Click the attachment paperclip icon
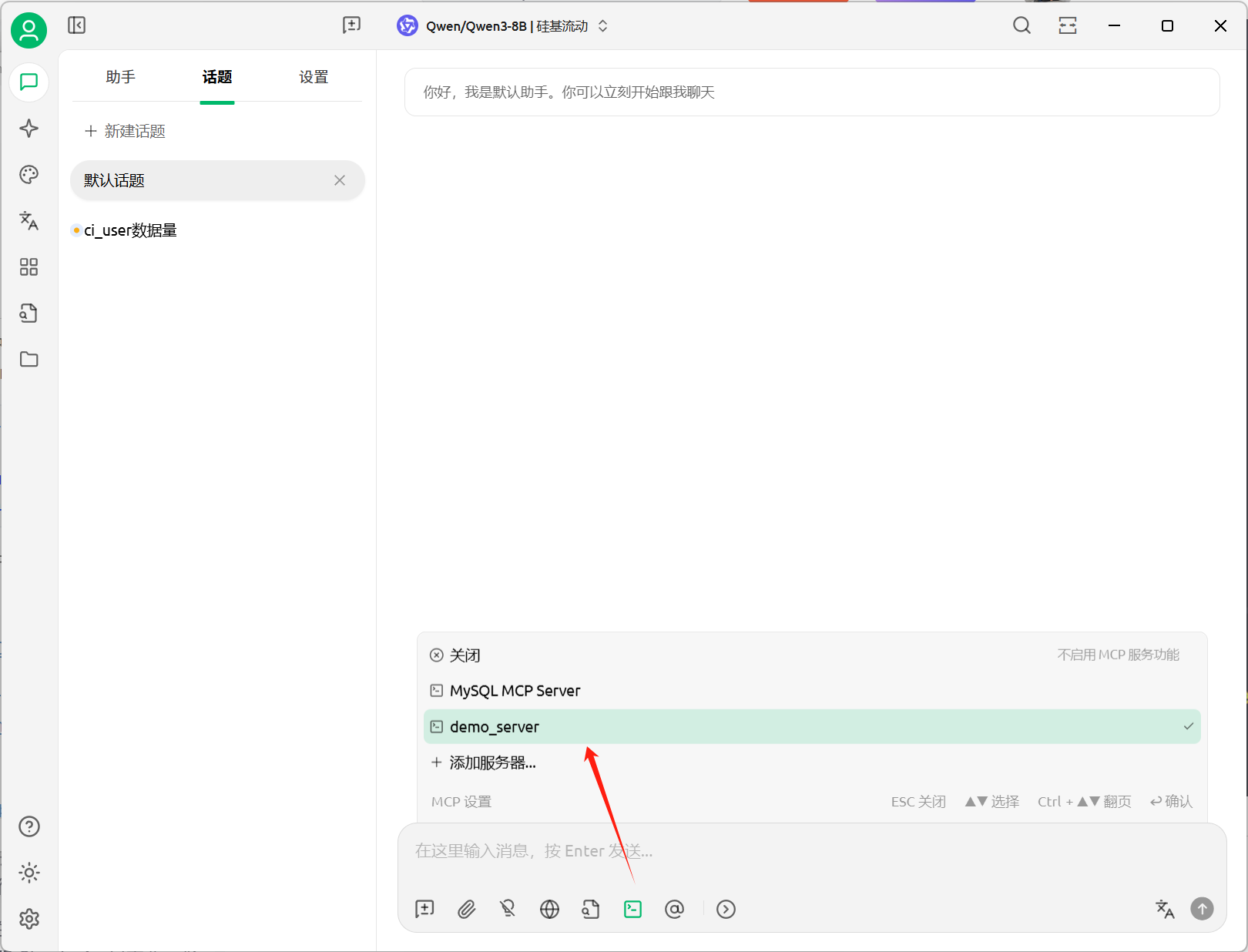 tap(467, 910)
